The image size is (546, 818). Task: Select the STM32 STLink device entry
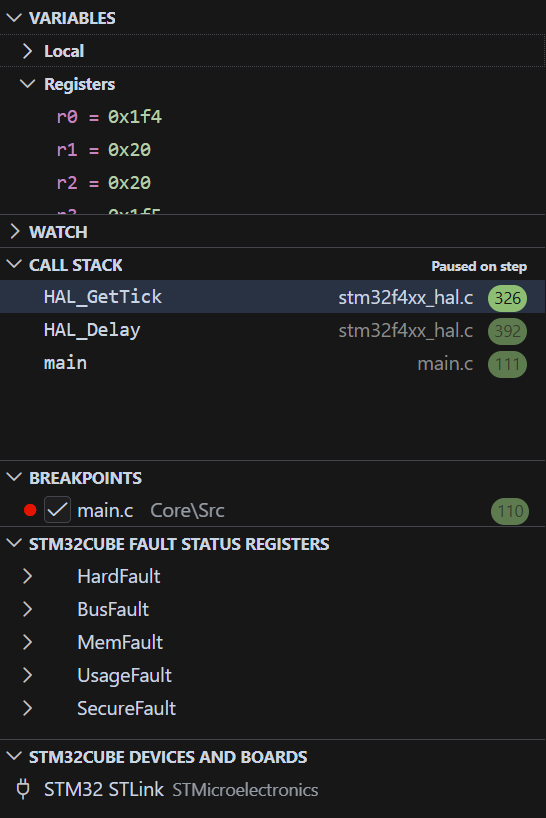pyautogui.click(x=273, y=789)
